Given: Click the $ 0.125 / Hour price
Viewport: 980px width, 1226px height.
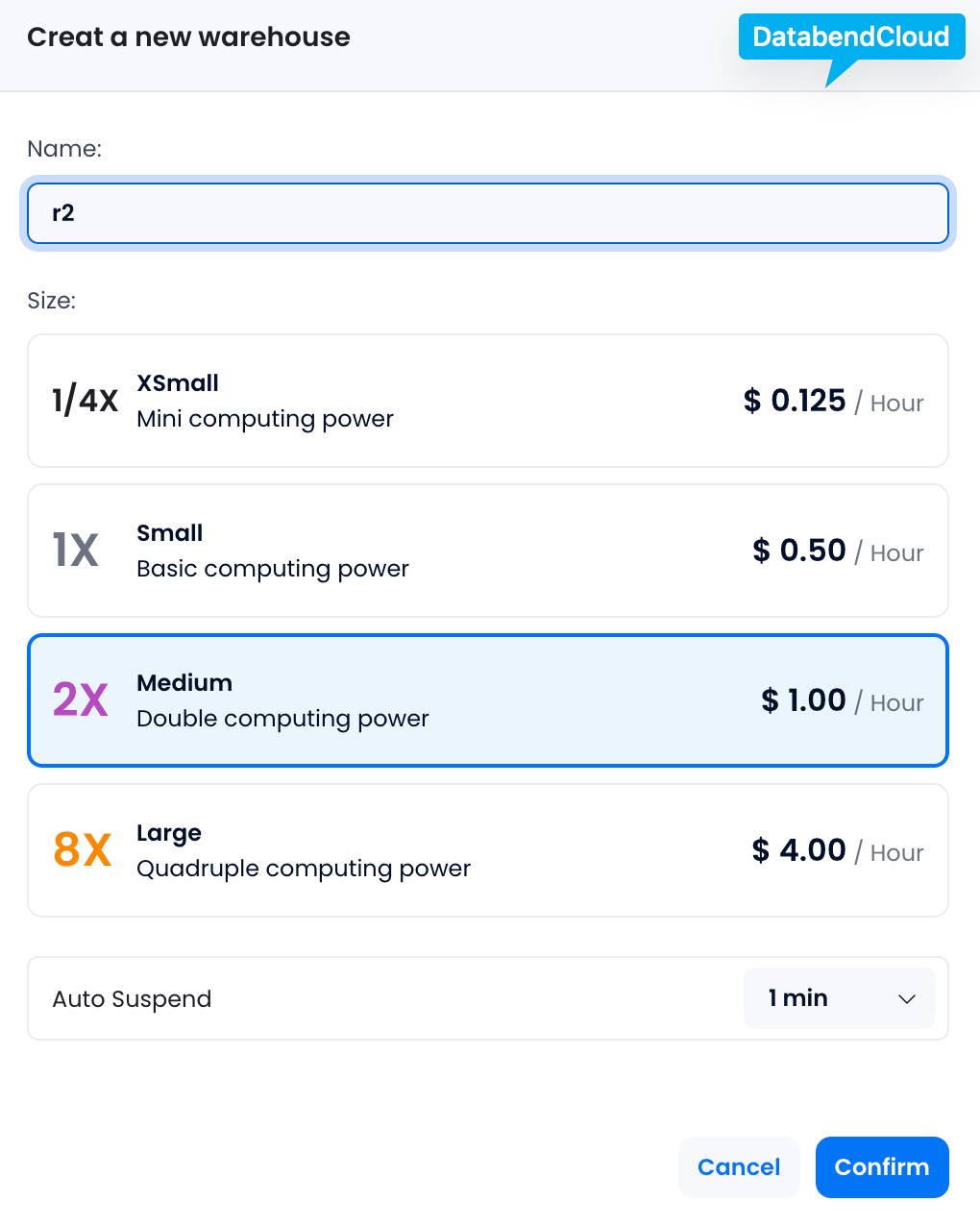Looking at the screenshot, I should [833, 402].
